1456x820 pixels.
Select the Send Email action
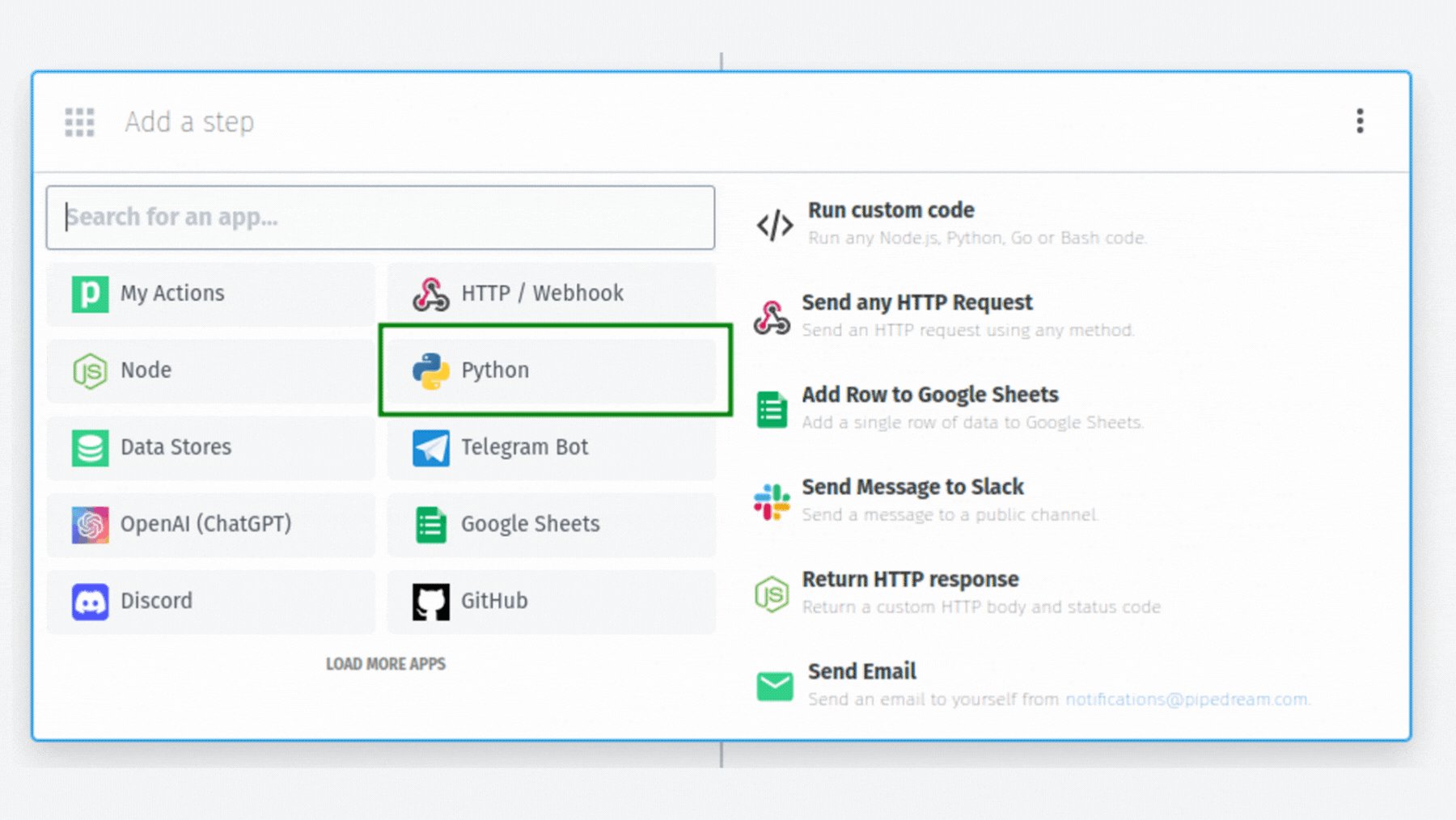(861, 671)
